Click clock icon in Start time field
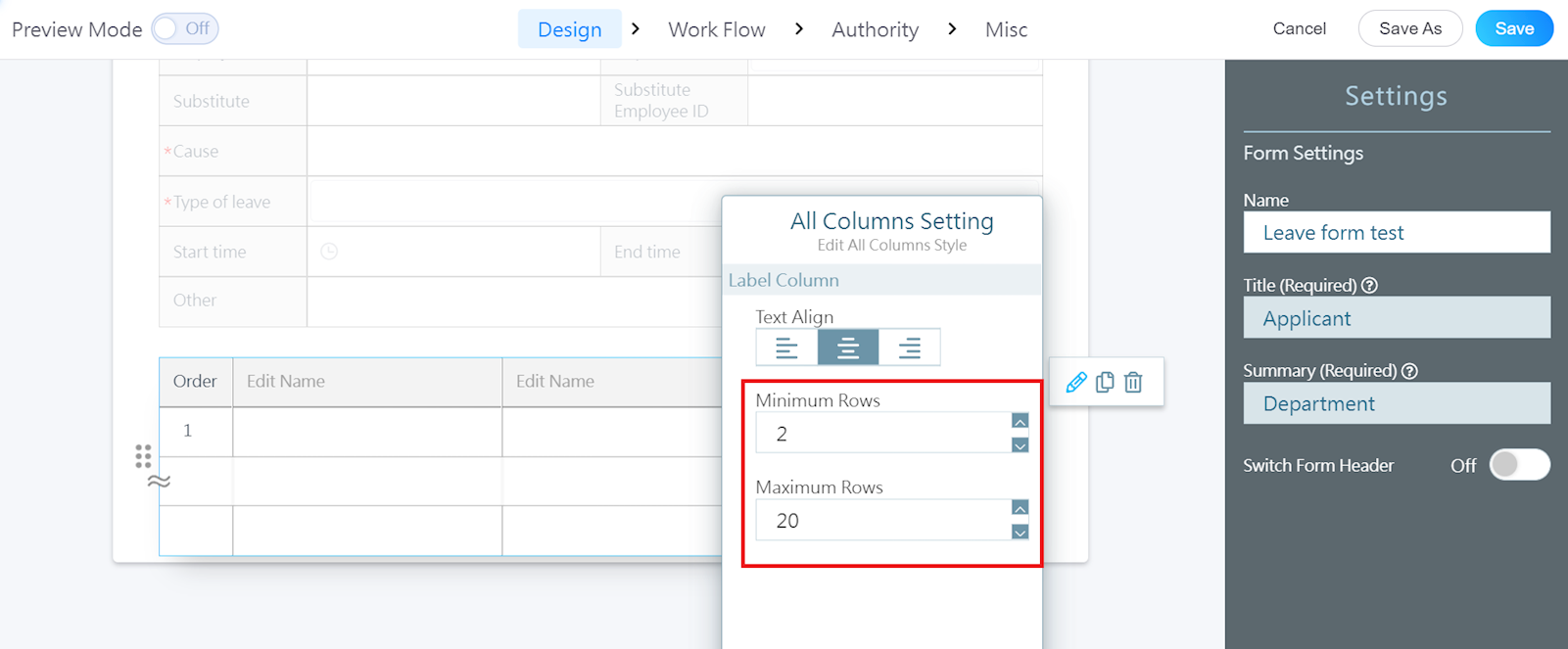This screenshot has width=1568, height=649. (329, 252)
